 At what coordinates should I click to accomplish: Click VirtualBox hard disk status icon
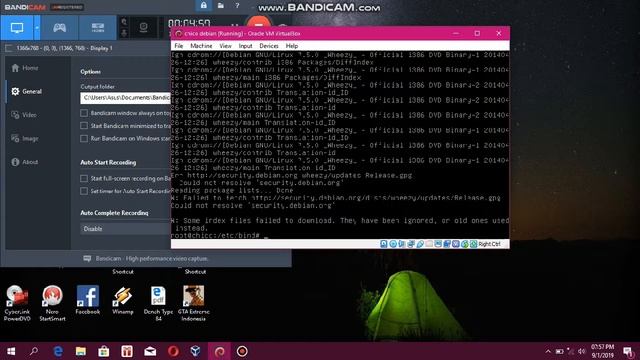point(384,244)
